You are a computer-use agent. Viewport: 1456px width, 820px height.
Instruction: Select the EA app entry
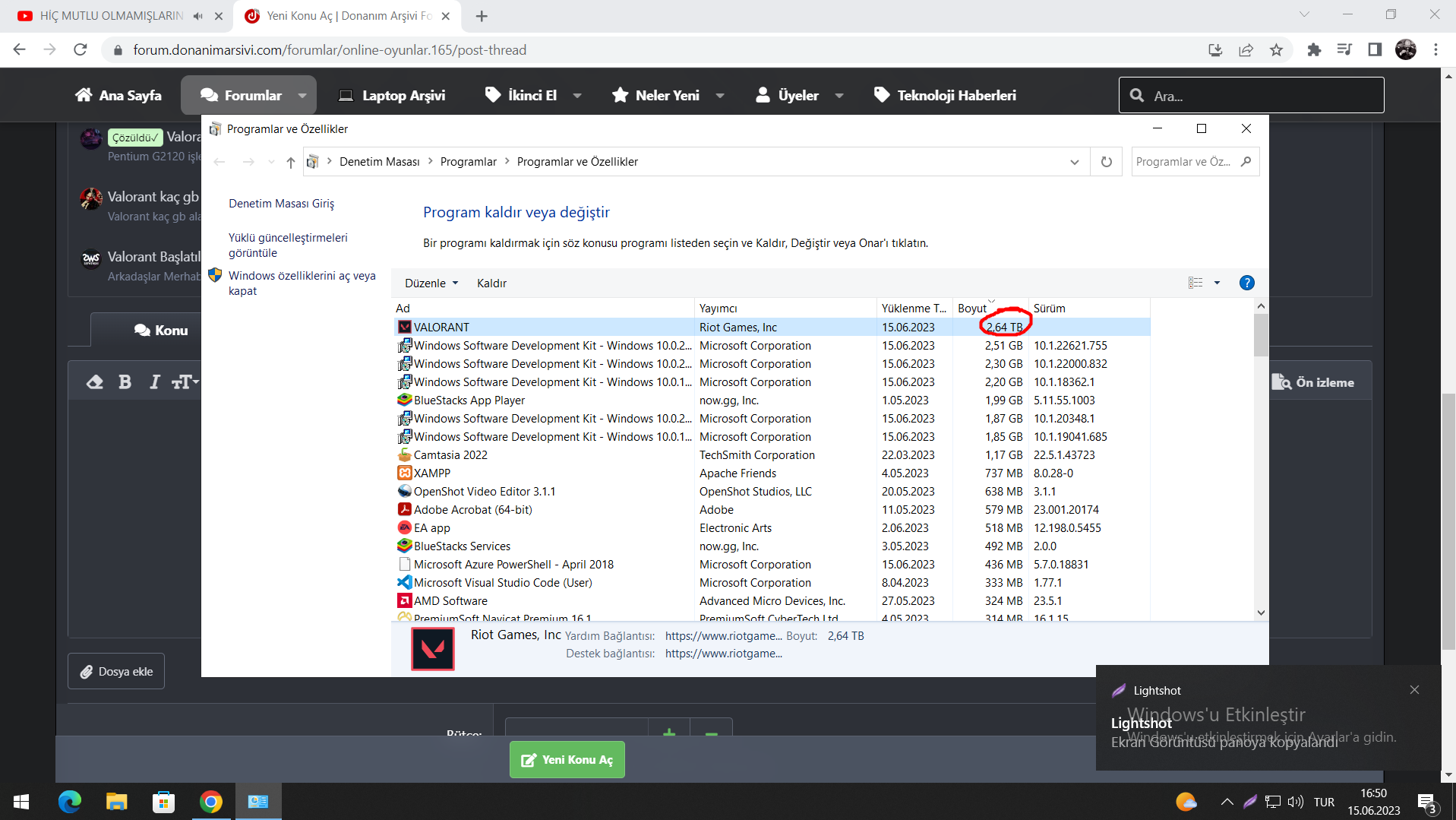pos(772,527)
